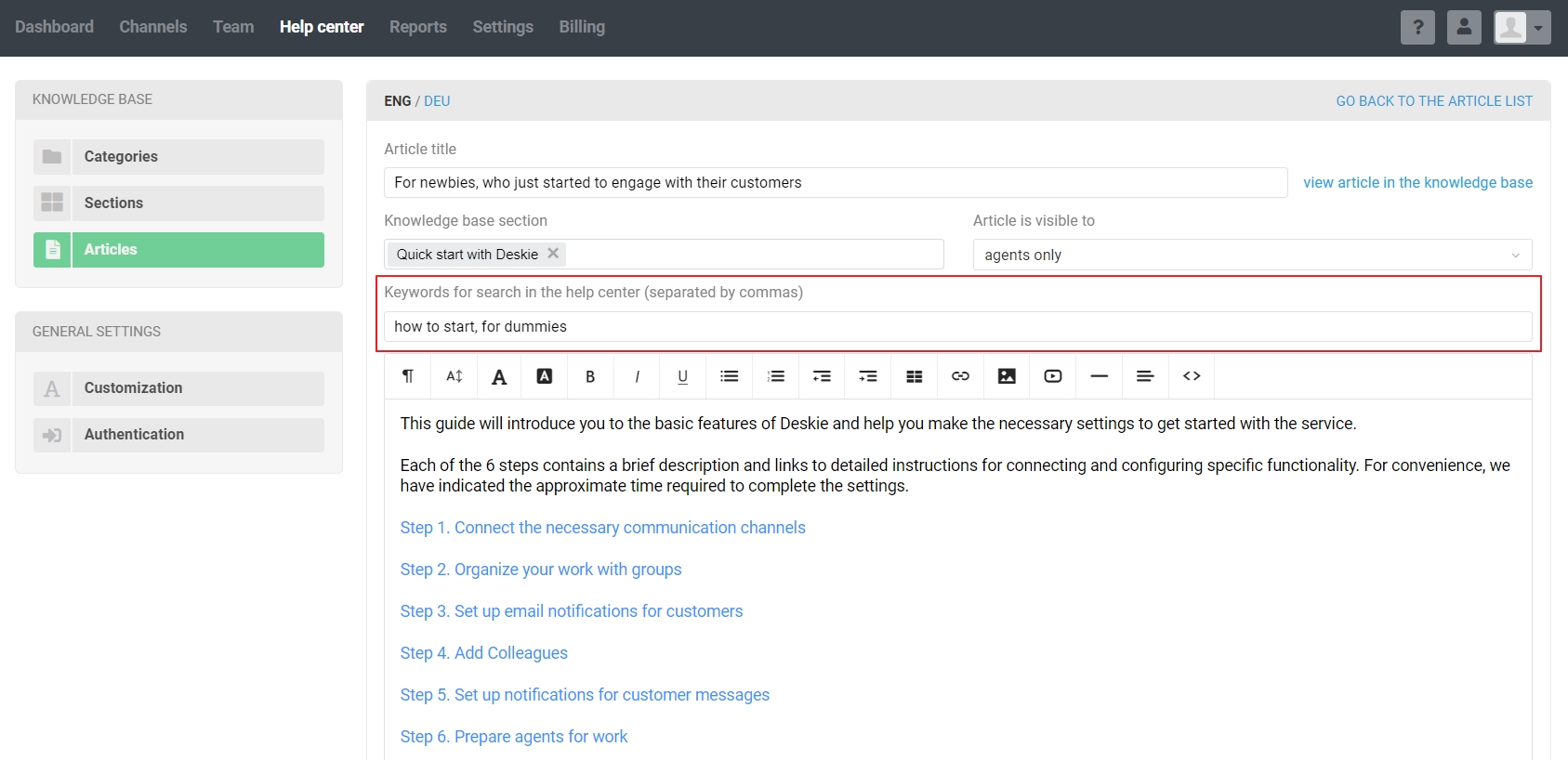Open the Team menu item
Screen dimensions: 1568x760
coord(233,27)
